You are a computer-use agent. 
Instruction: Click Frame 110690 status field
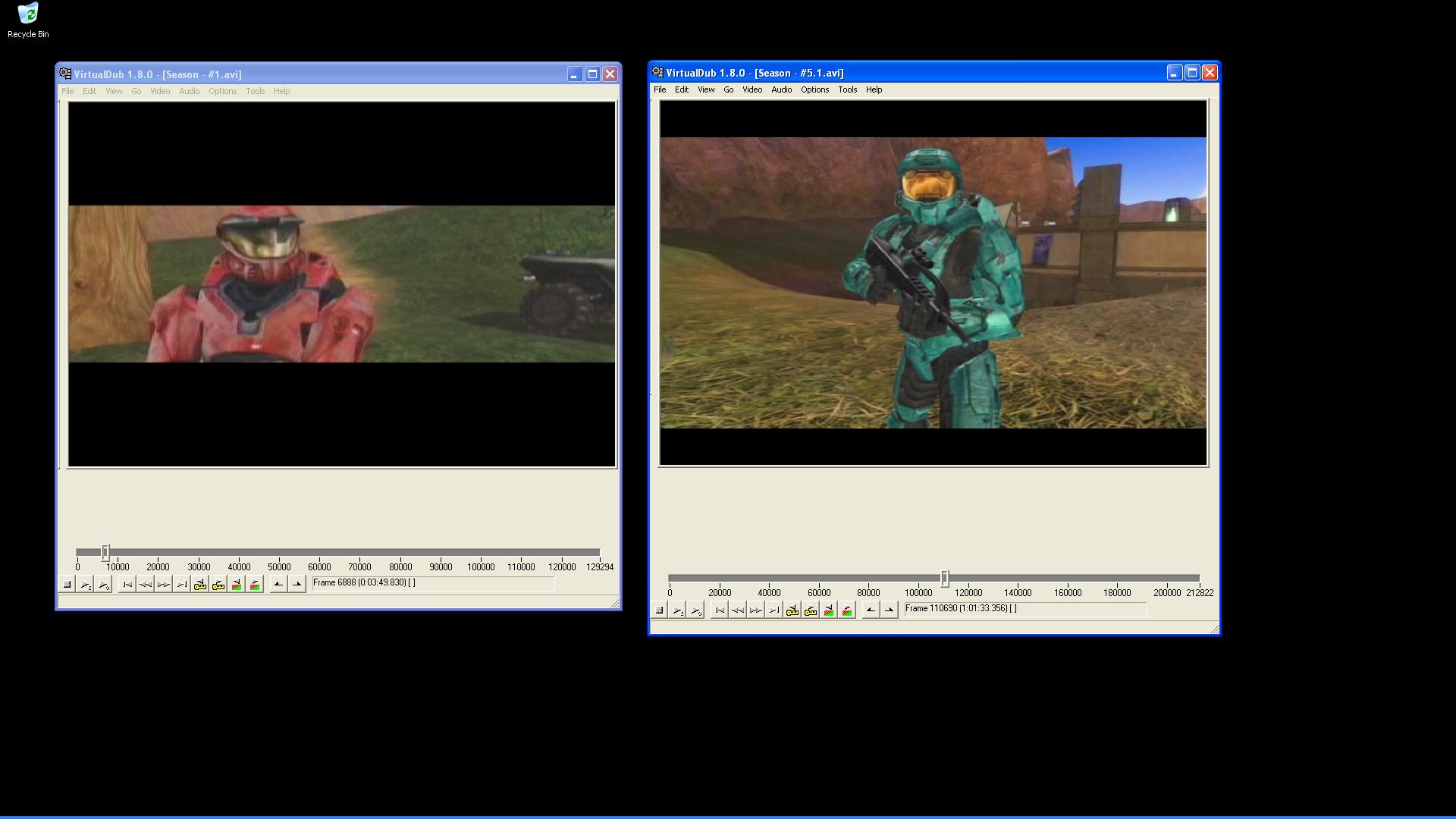(x=1025, y=609)
